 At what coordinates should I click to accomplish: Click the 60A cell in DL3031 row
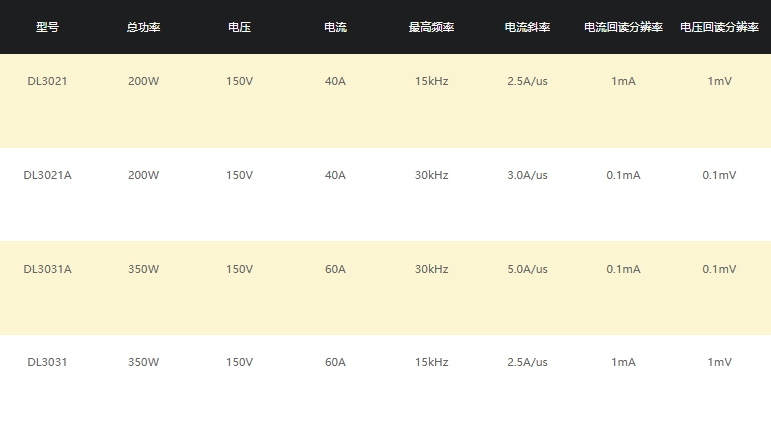(335, 362)
